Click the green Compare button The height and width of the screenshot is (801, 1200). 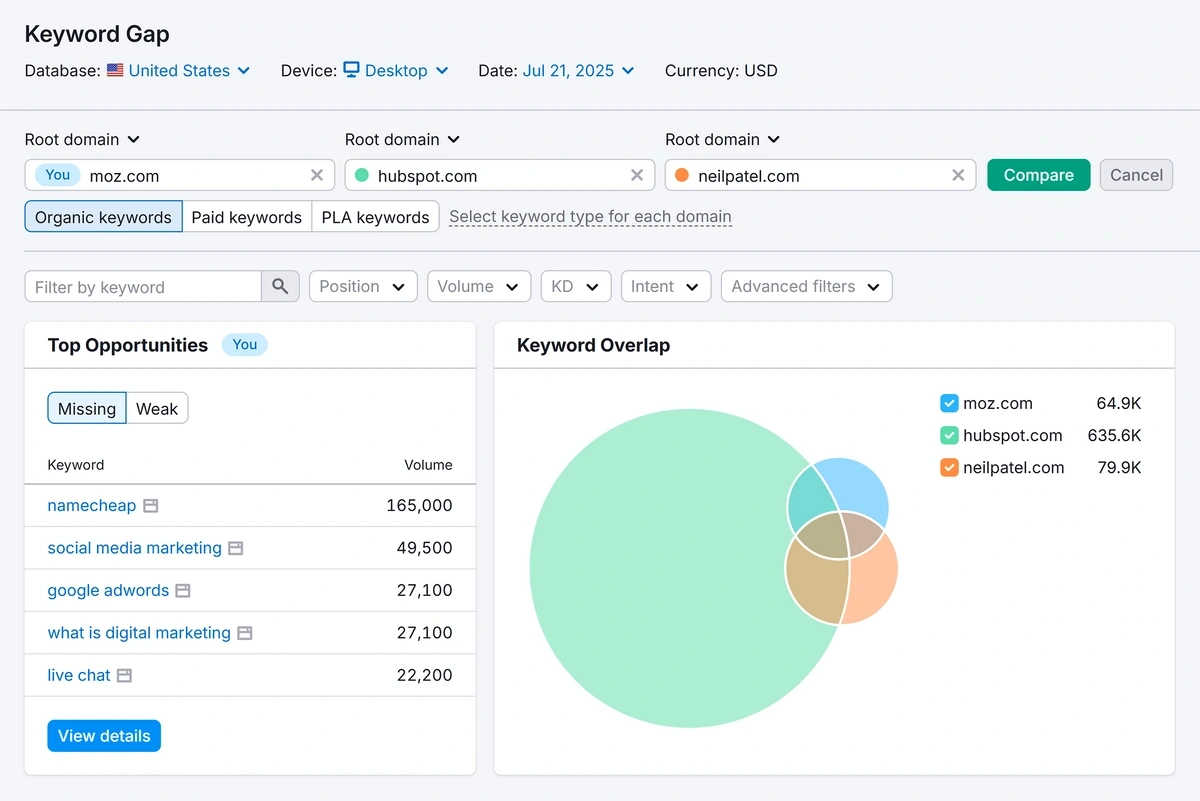(x=1039, y=175)
